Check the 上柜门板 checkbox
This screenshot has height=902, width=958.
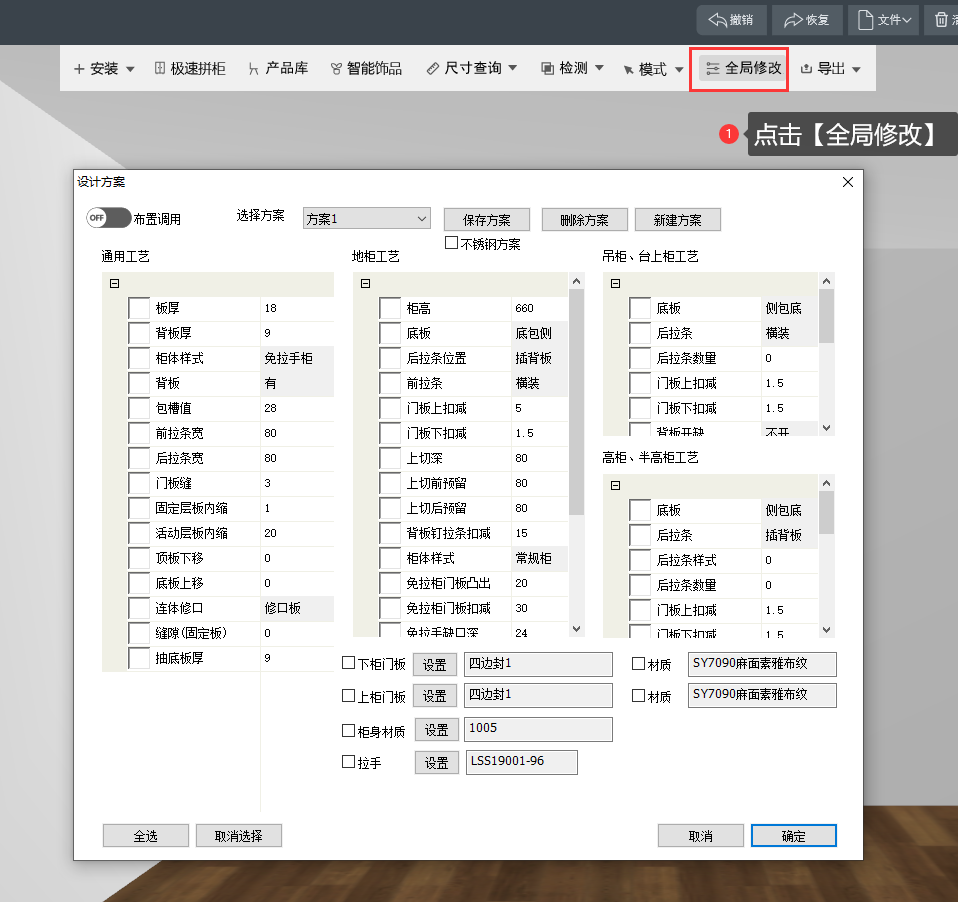(348, 695)
